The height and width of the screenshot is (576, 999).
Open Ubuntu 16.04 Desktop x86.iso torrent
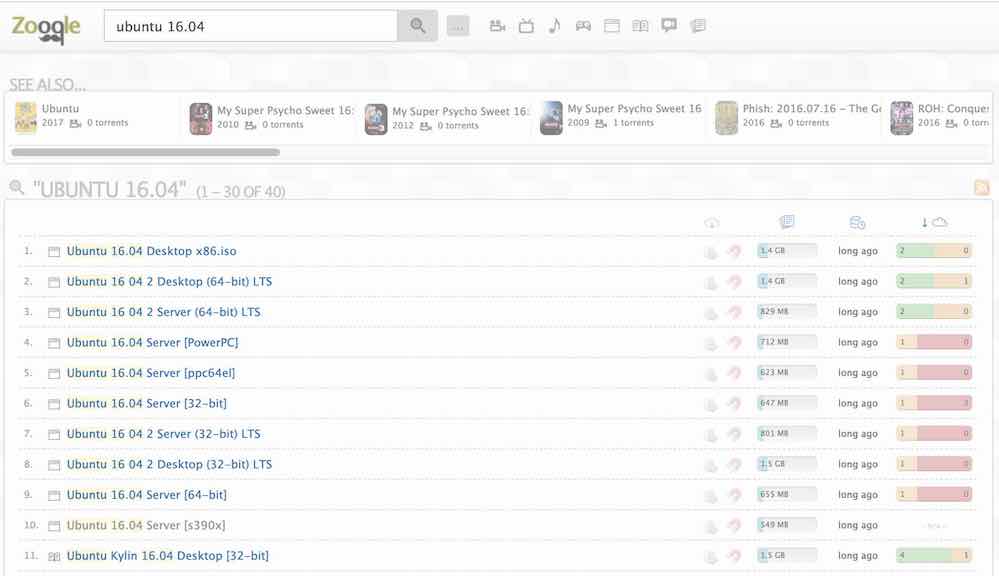151,251
